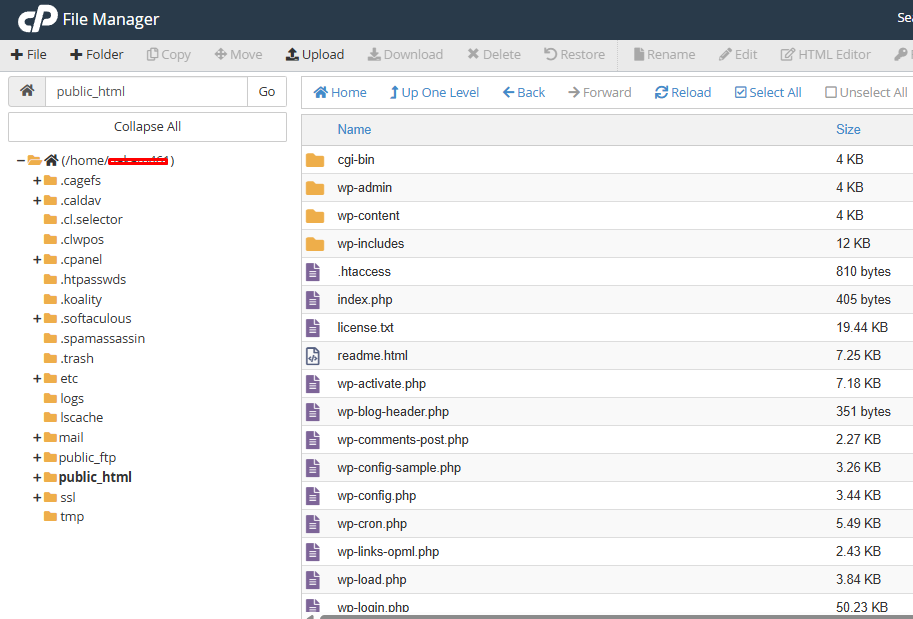Expand the .cagefs folder tree node

(x=37, y=181)
